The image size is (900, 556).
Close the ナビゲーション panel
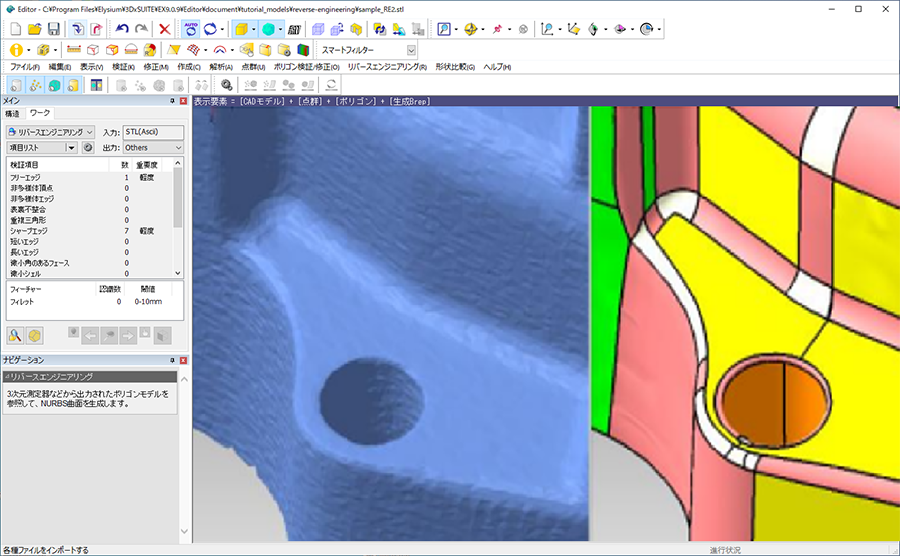pos(183,360)
